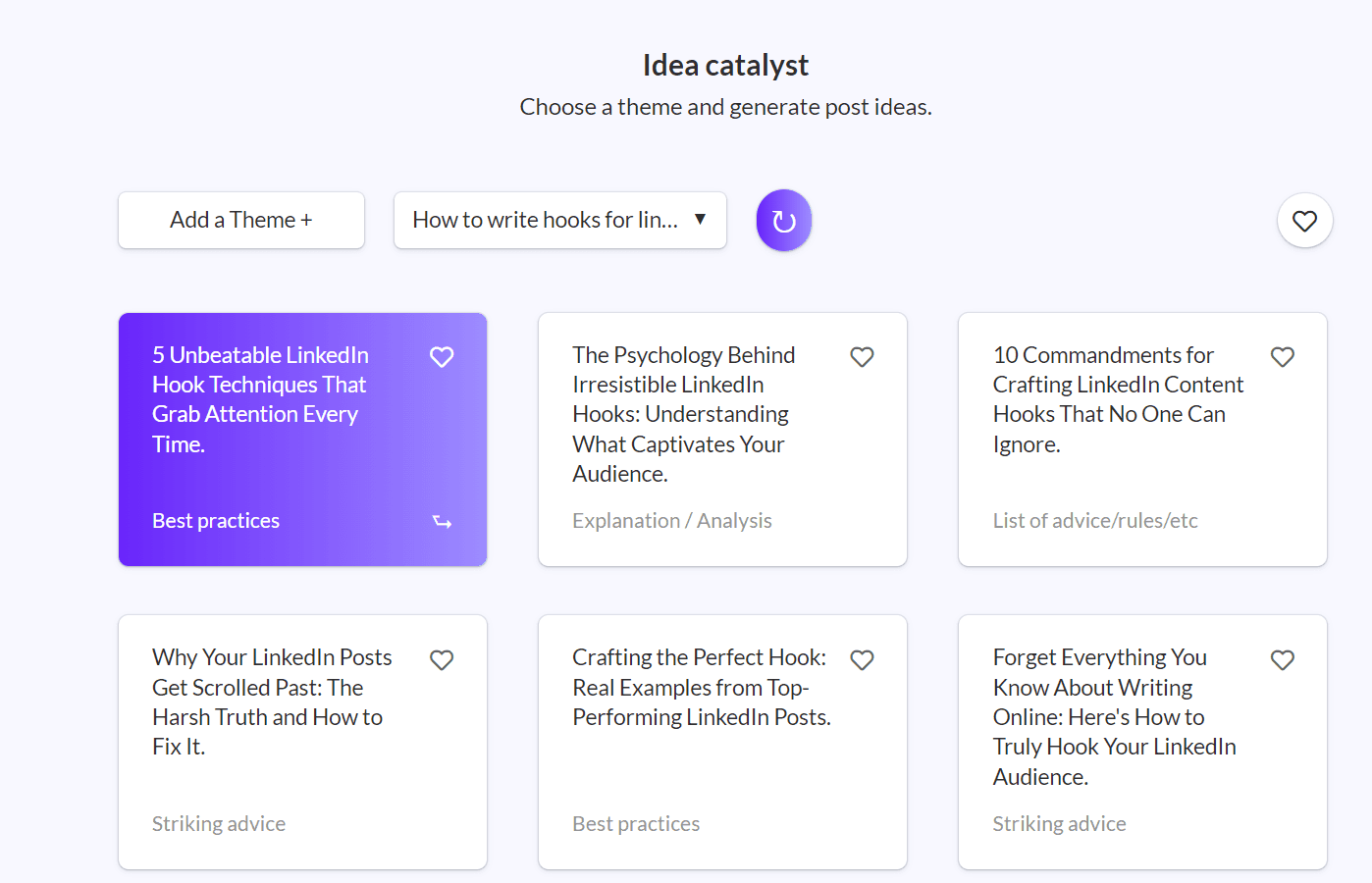
Task: Click the 'Explanation / Analysis' category label
Action: point(672,521)
